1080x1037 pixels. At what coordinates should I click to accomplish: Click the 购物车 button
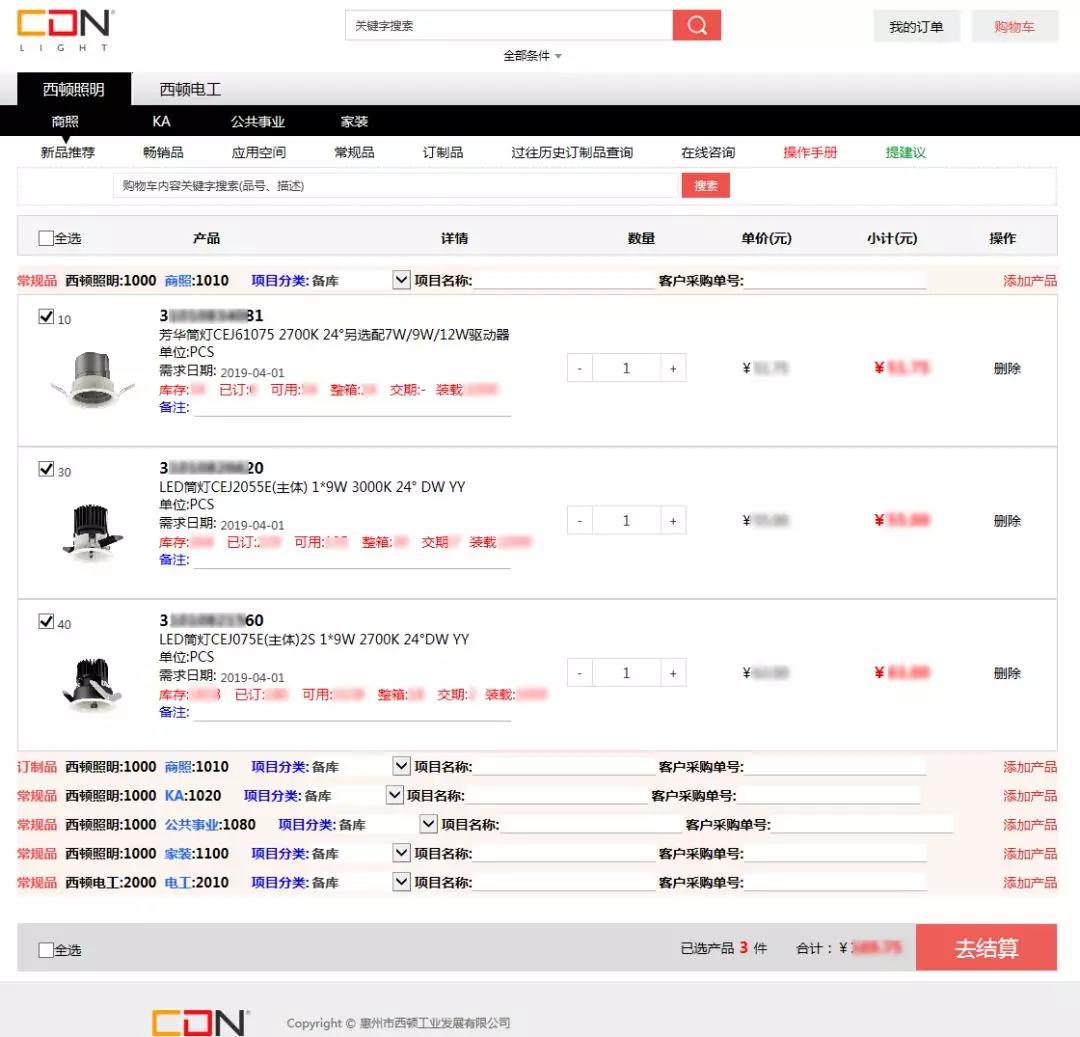[1015, 27]
